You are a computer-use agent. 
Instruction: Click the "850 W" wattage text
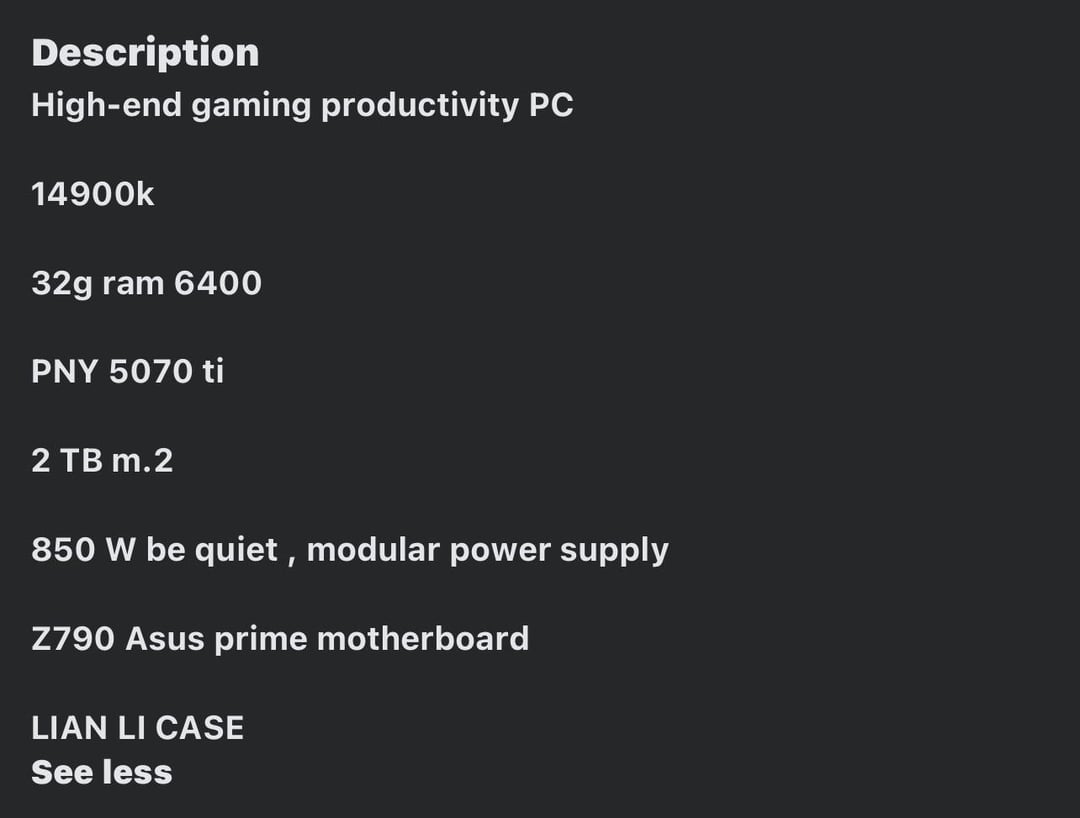(x=83, y=549)
